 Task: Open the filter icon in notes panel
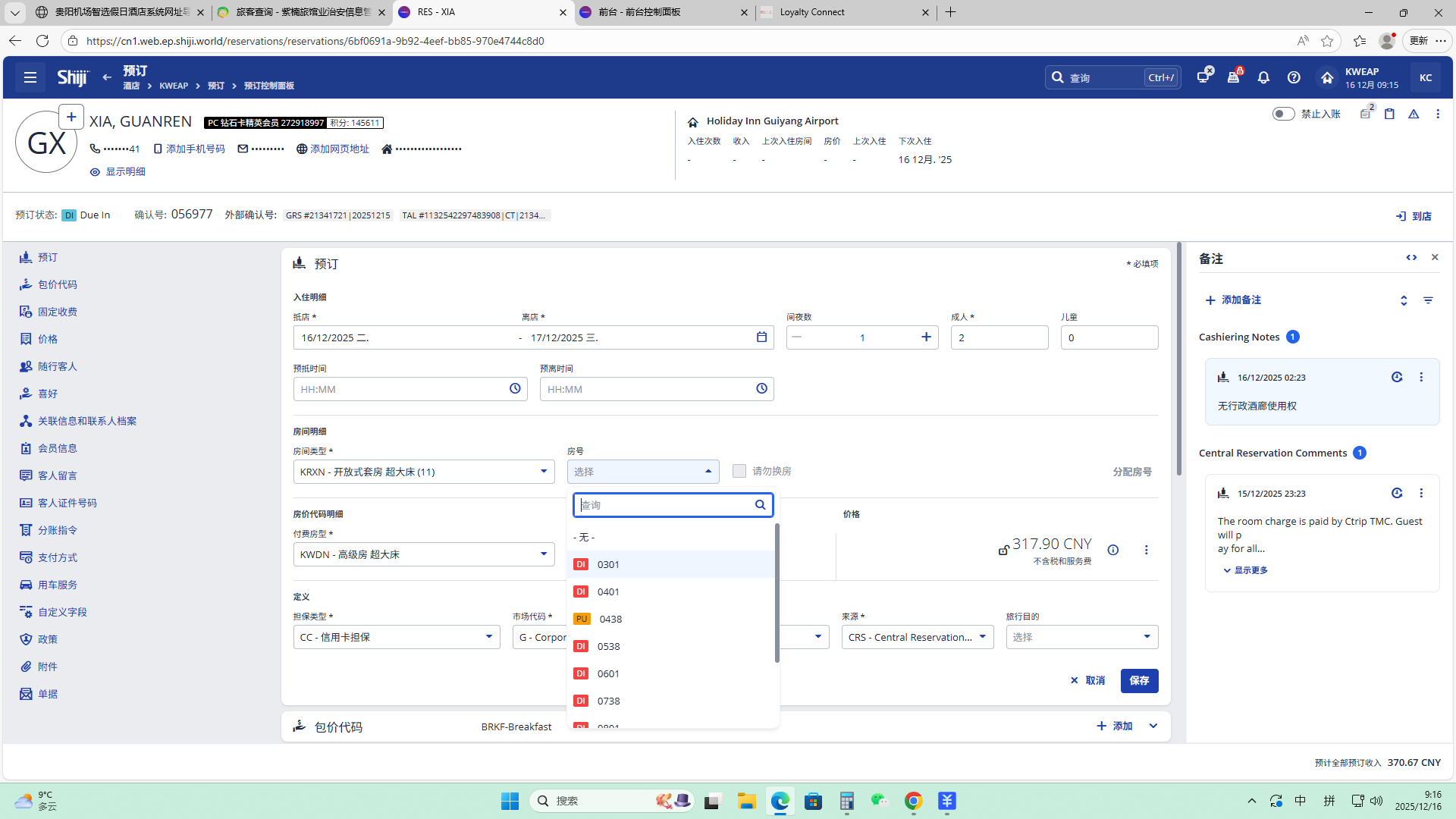click(x=1428, y=300)
